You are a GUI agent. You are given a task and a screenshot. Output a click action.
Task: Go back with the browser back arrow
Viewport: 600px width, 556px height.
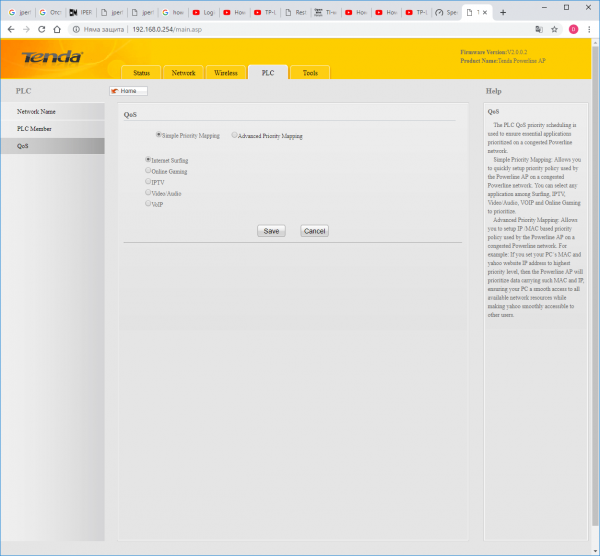click(x=11, y=29)
